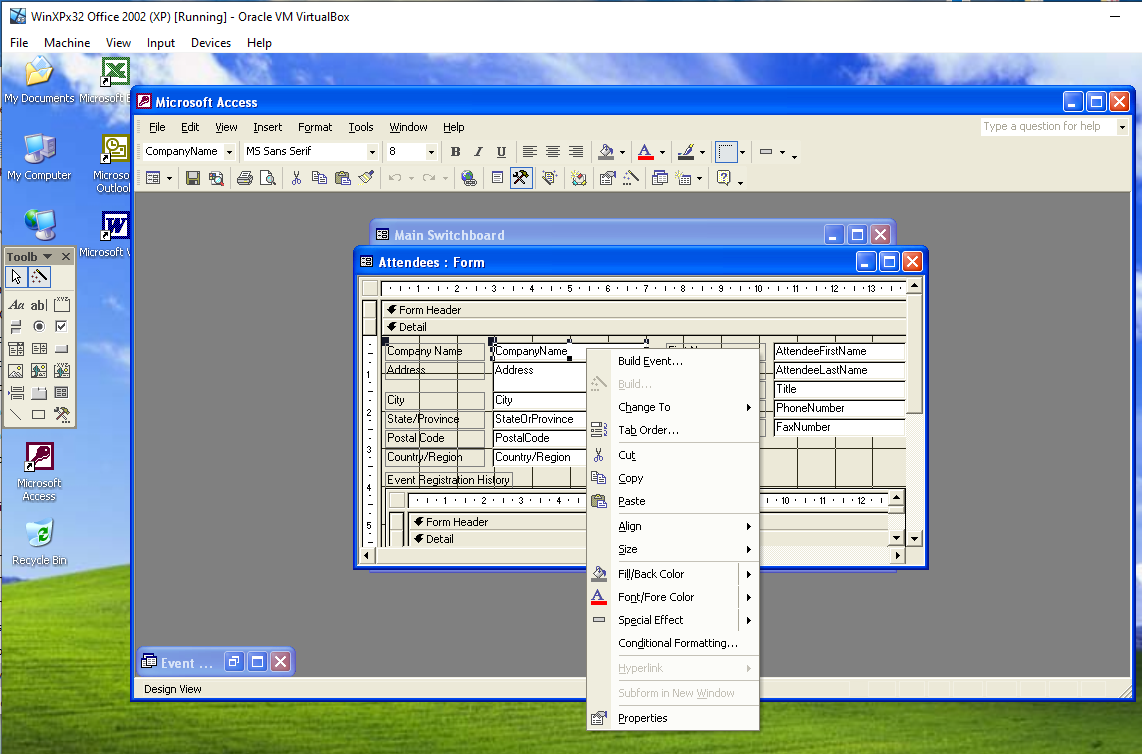This screenshot has width=1142, height=754.
Task: Align text left
Action: click(x=529, y=152)
